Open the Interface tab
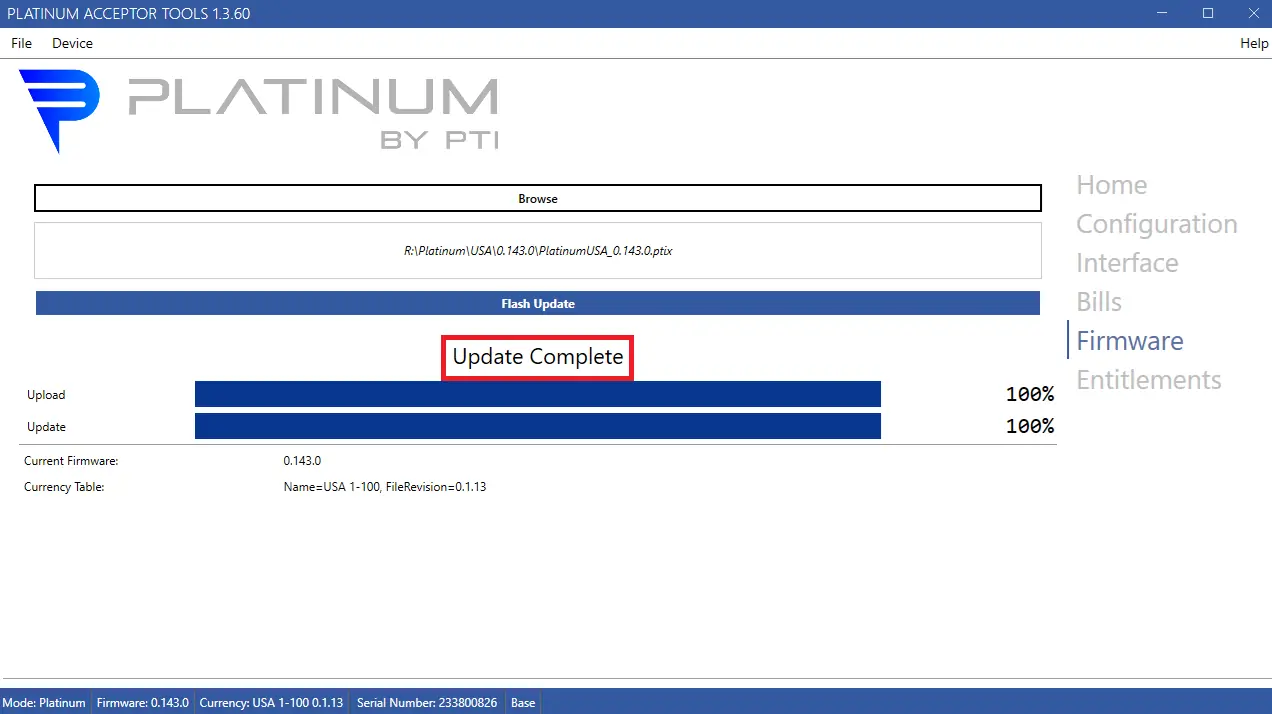Viewport: 1272px width, 714px height. tap(1127, 263)
